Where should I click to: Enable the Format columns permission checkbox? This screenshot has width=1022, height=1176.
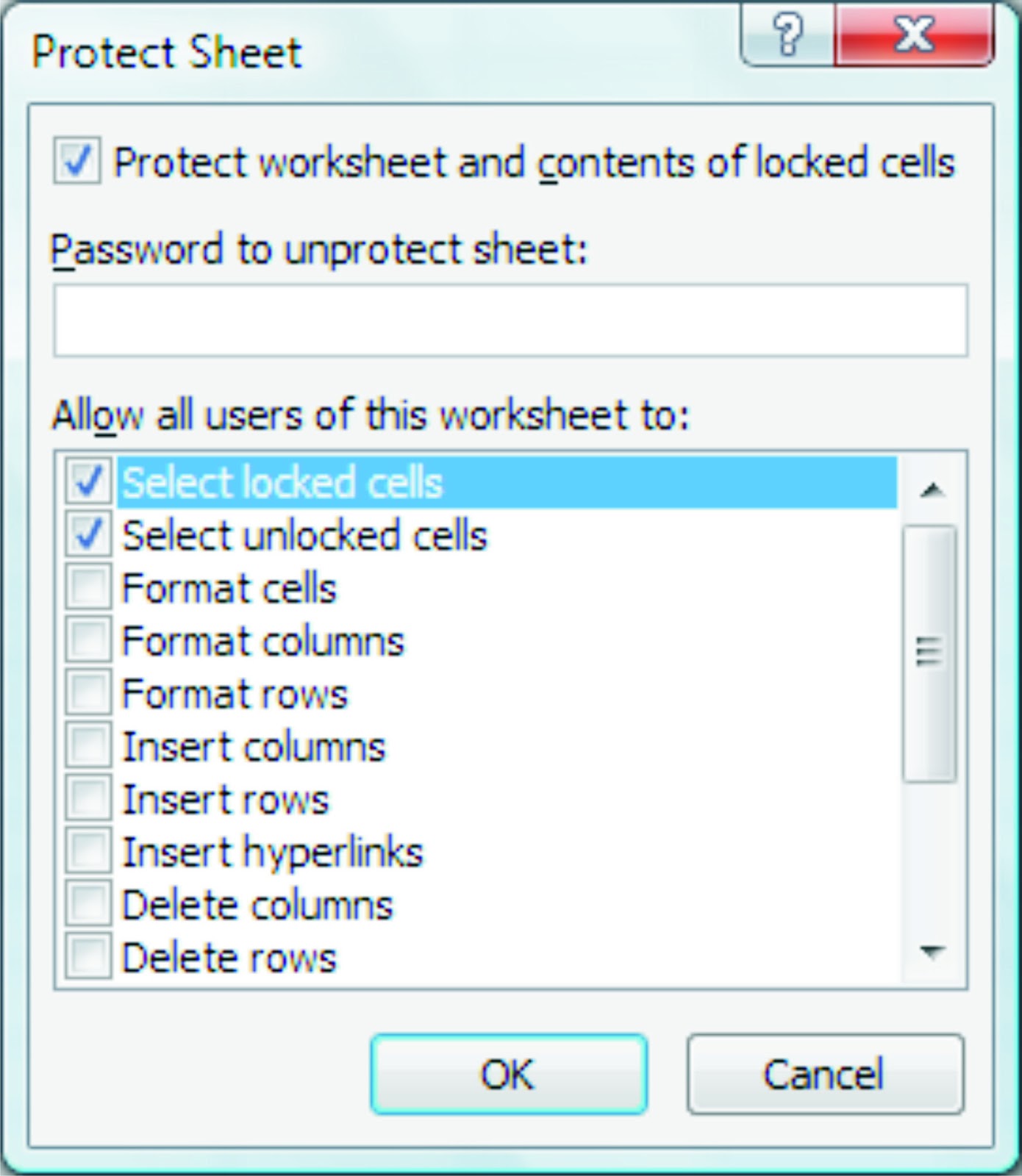tap(87, 641)
